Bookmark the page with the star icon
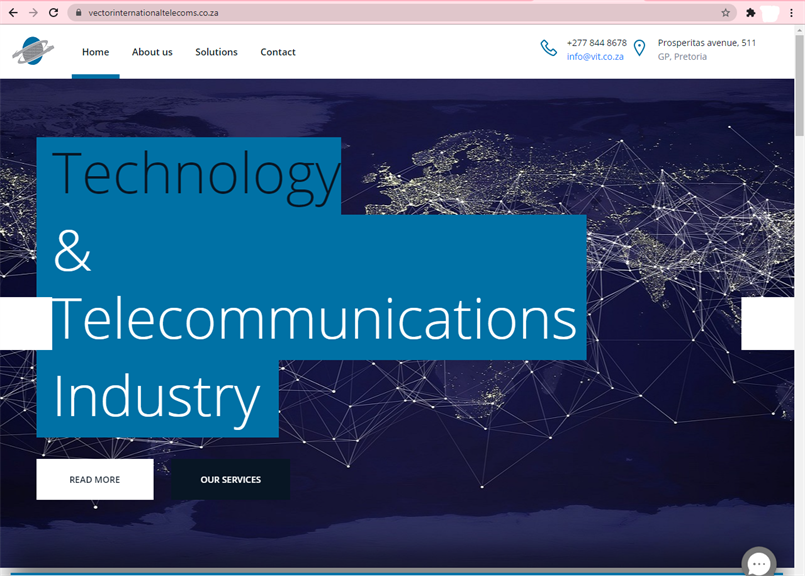 [x=725, y=13]
